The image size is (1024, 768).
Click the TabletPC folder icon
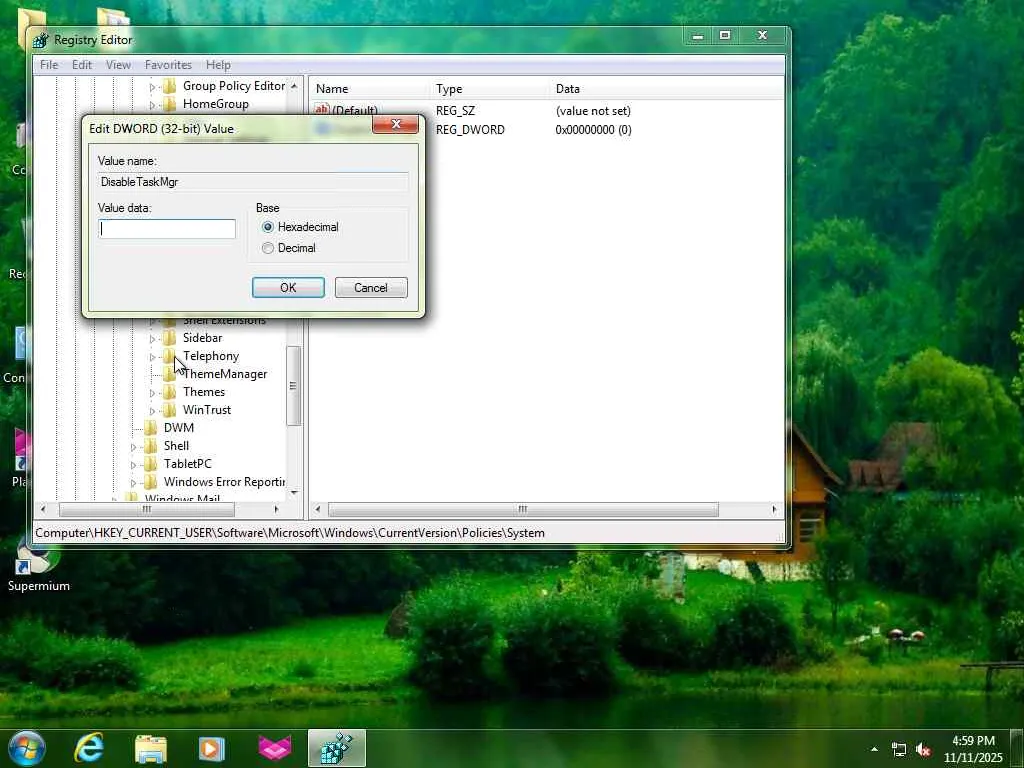click(x=151, y=464)
